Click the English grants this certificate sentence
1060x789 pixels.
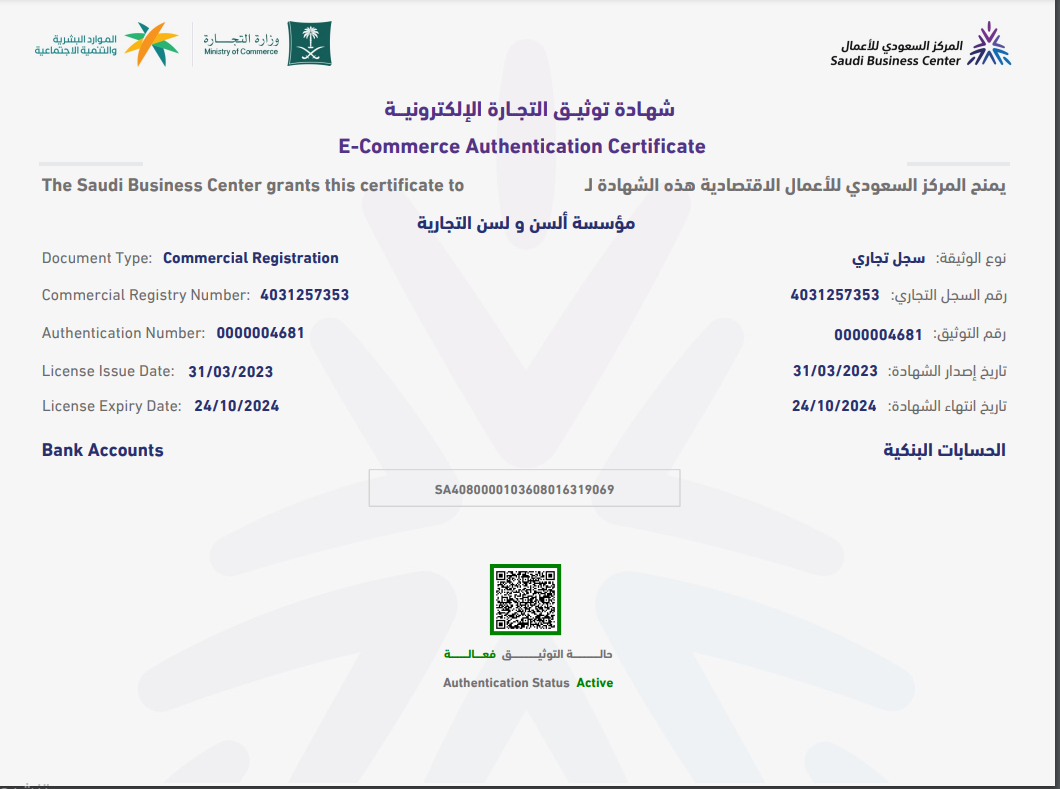coord(253,185)
